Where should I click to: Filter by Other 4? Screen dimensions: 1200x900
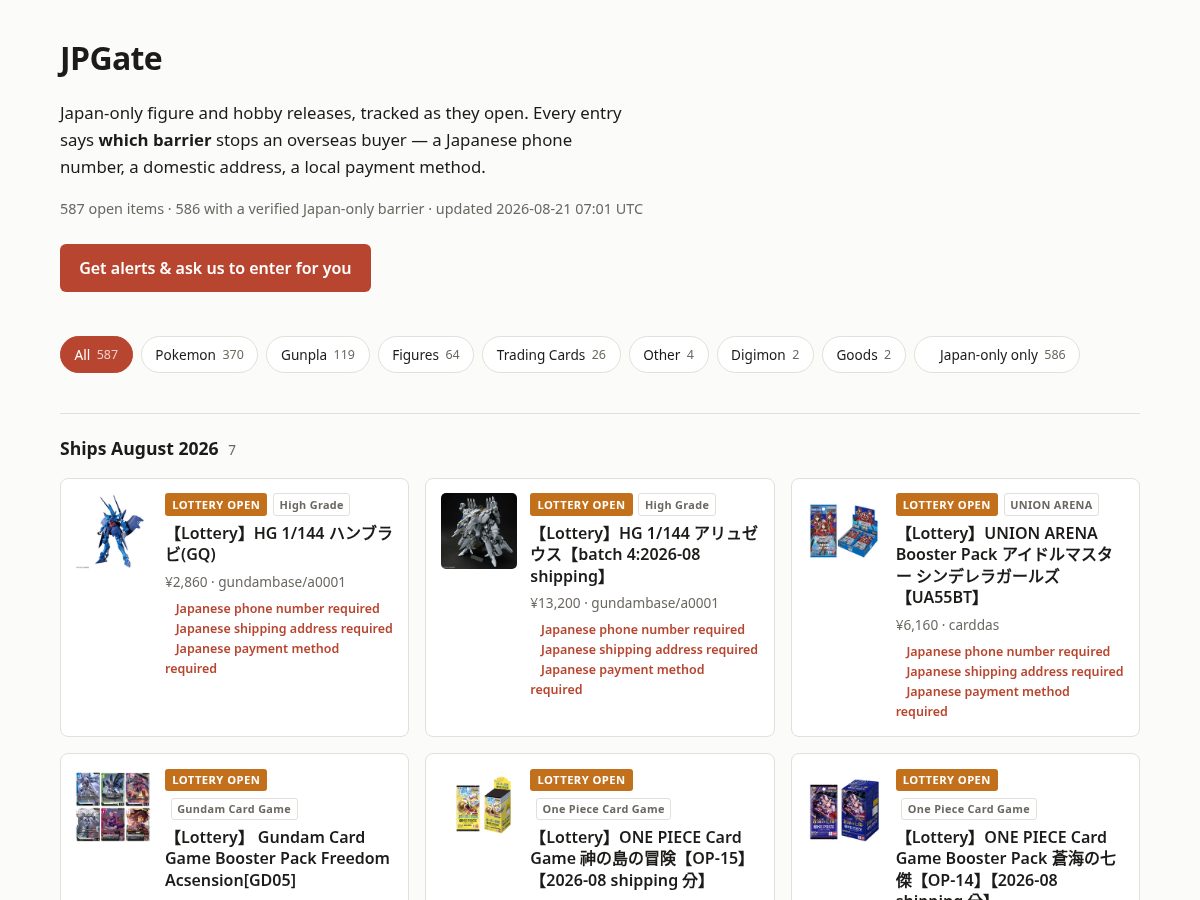[669, 355]
